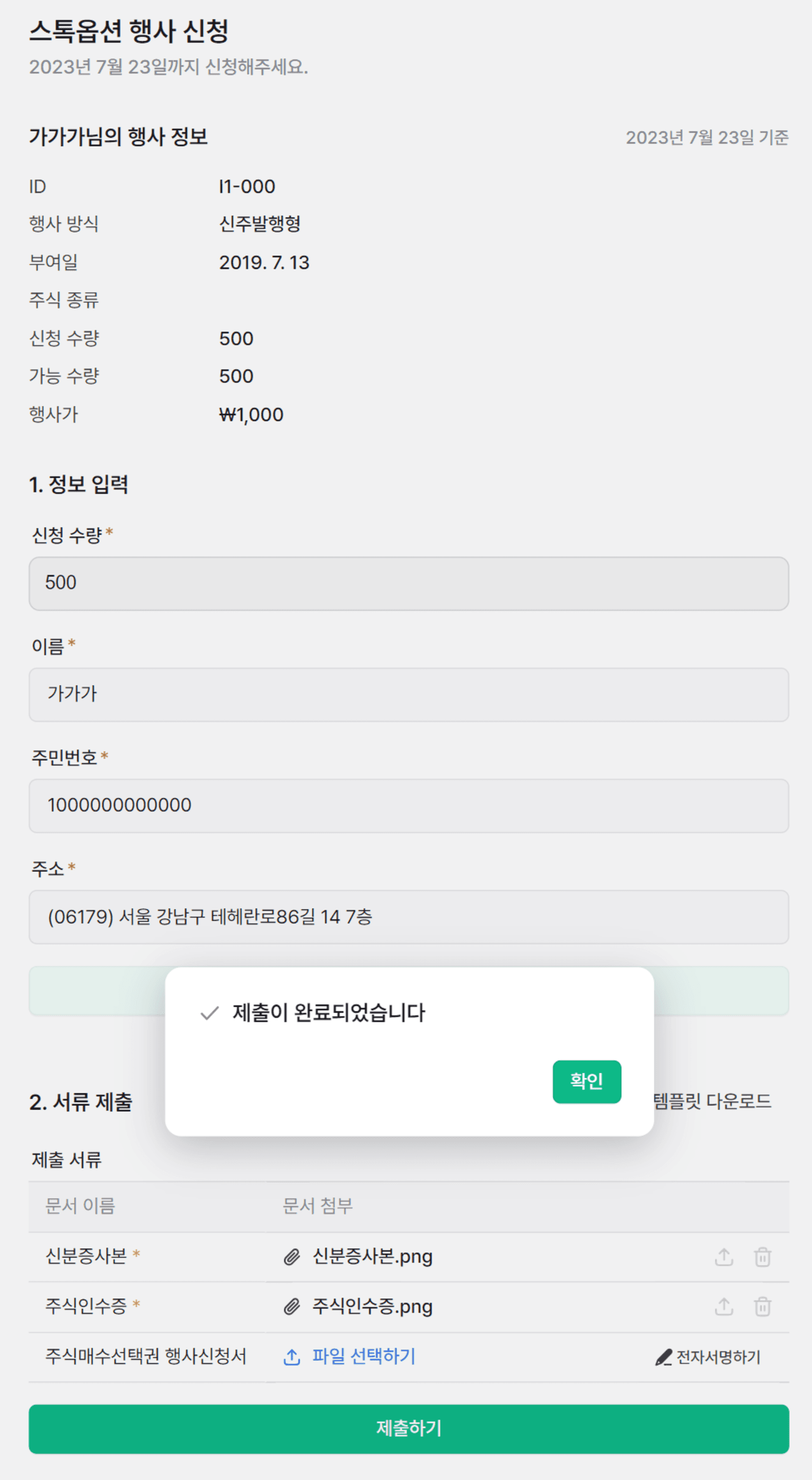This screenshot has width=812, height=1480.
Task: Click the 템플릿 다운로드 link
Action: click(x=712, y=1101)
